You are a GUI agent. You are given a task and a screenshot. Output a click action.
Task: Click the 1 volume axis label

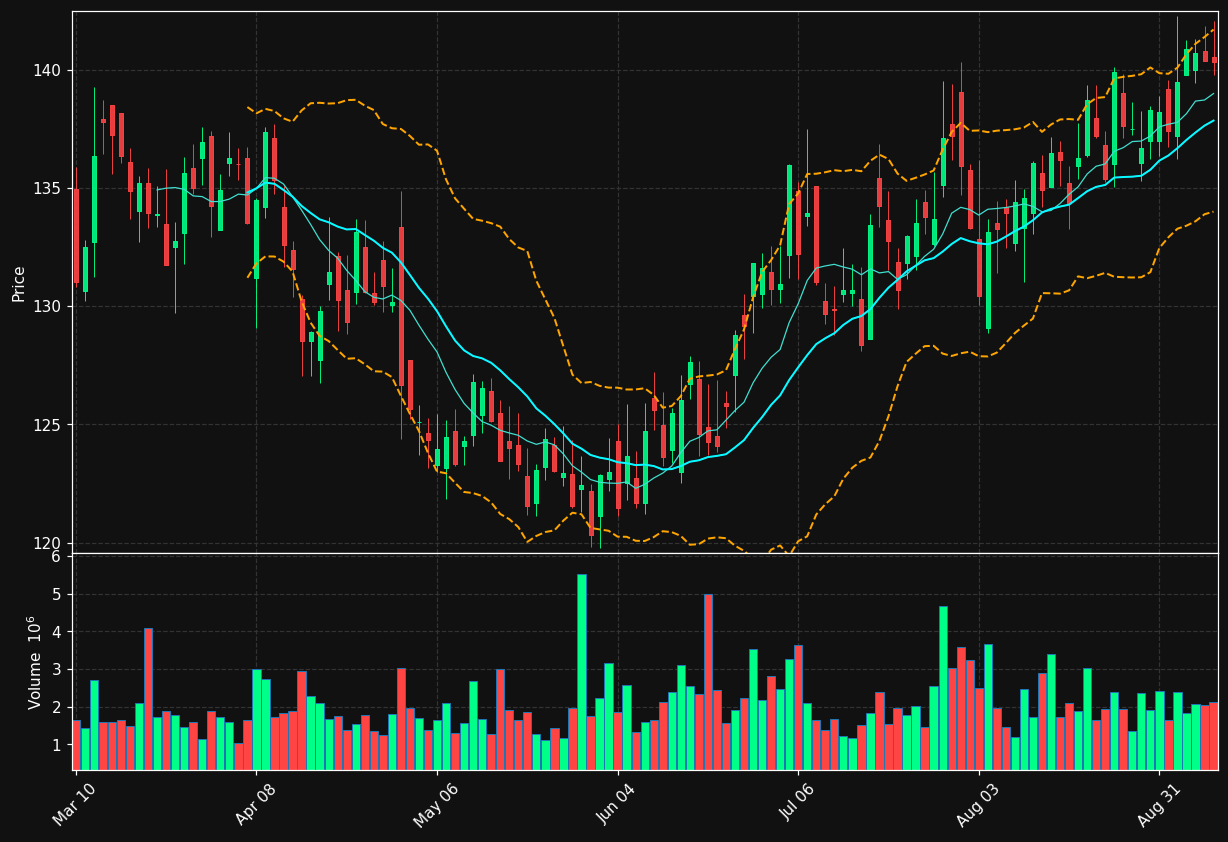point(56,745)
